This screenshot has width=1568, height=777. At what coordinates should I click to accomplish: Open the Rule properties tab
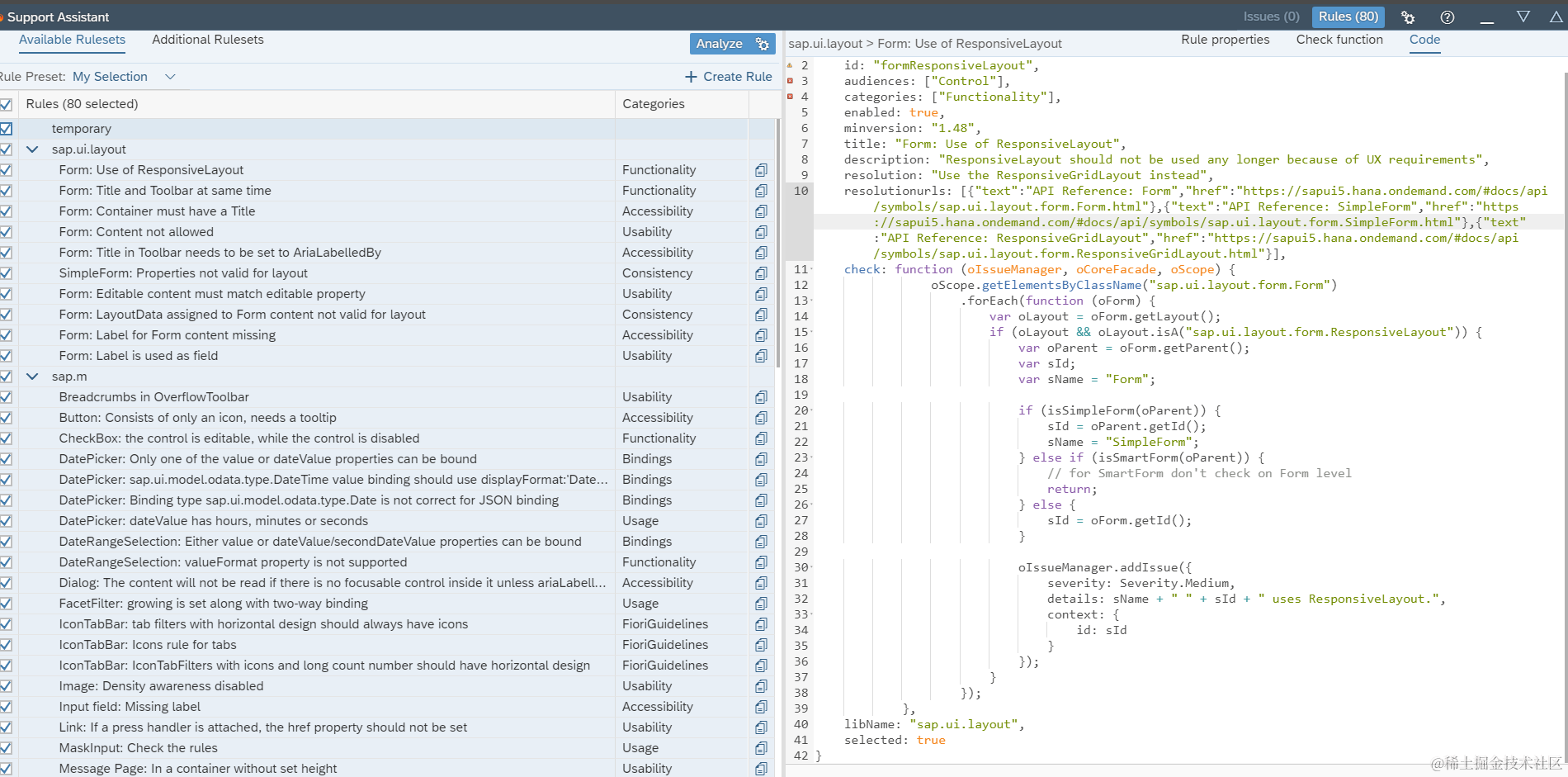[x=1225, y=40]
